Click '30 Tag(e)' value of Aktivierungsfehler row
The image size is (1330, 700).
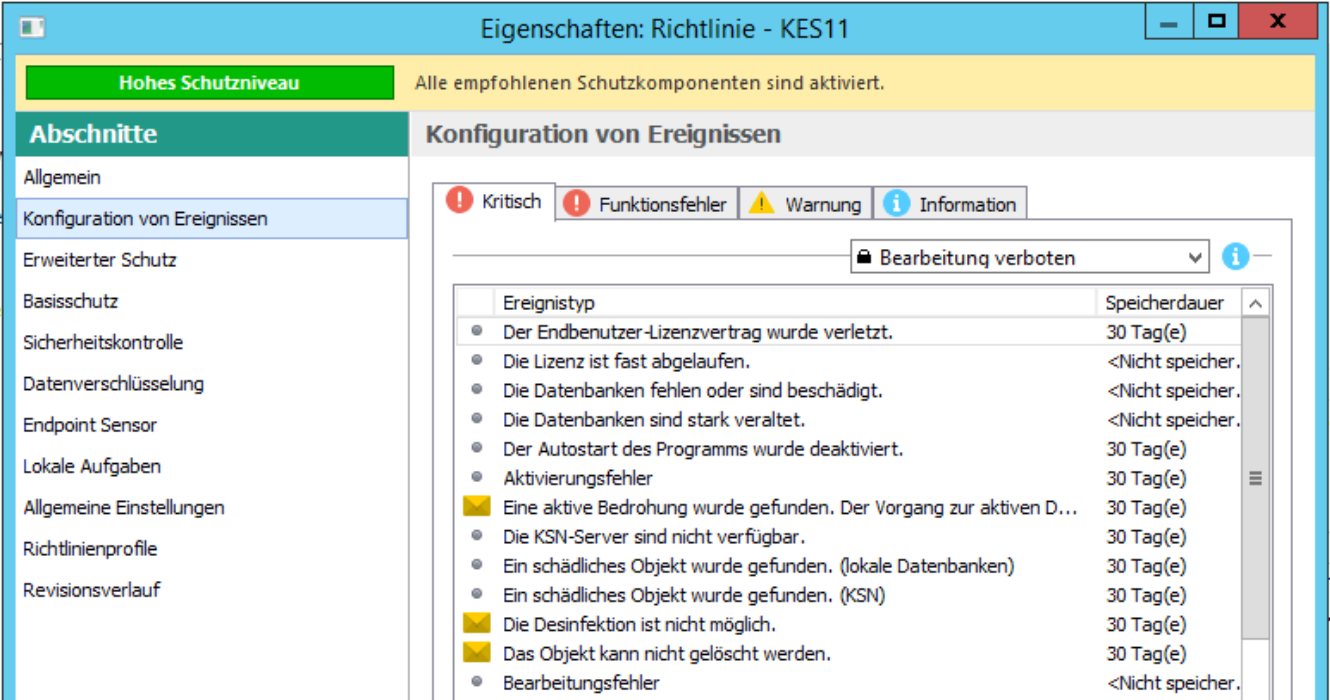(x=1146, y=478)
